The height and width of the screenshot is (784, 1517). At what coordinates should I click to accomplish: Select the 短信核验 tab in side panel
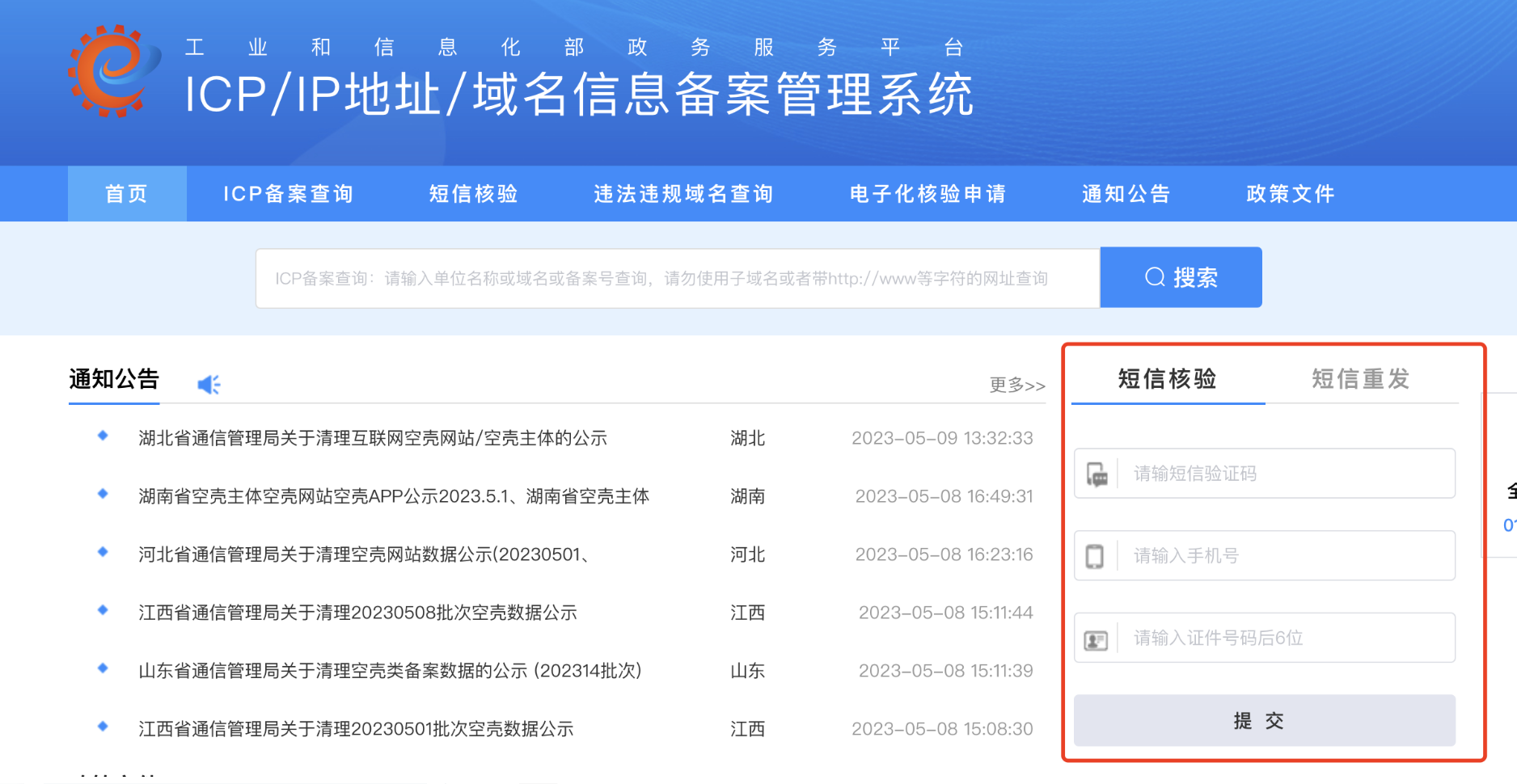pos(1168,378)
